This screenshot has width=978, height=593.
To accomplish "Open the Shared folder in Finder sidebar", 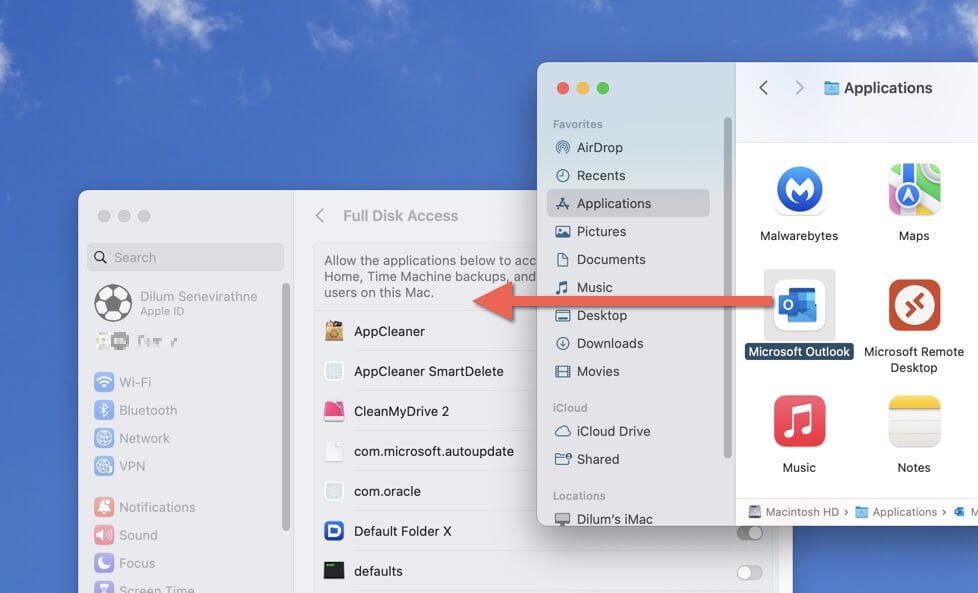I will pyautogui.click(x=587, y=460).
